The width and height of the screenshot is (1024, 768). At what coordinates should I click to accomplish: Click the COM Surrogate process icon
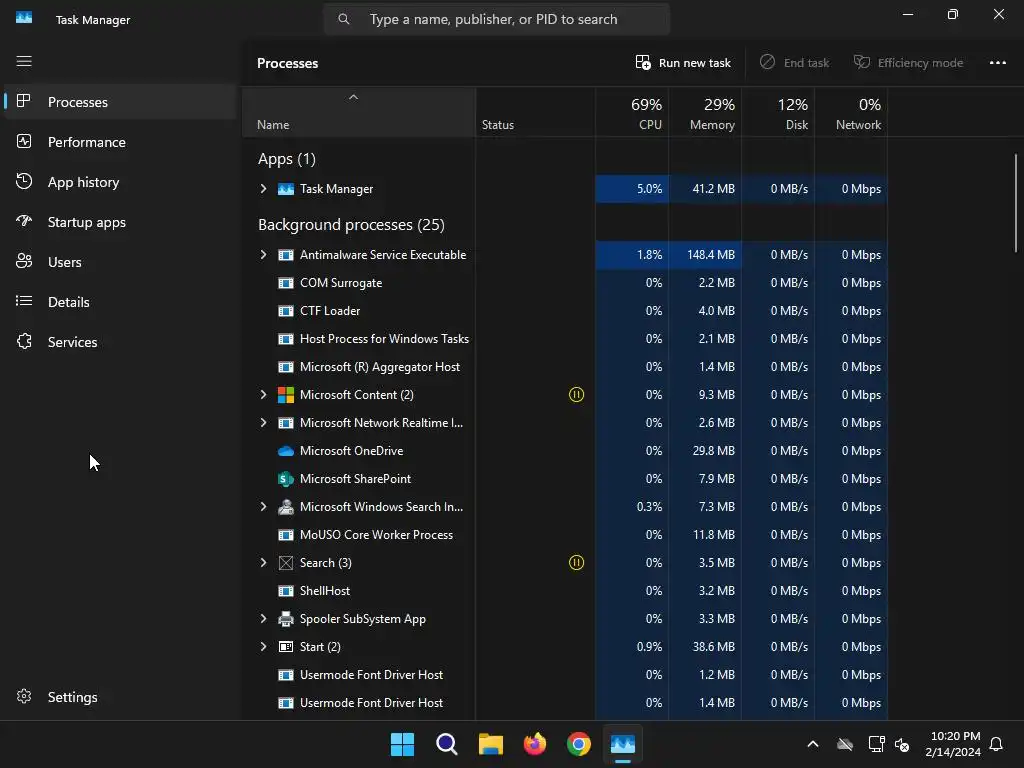[x=285, y=283]
